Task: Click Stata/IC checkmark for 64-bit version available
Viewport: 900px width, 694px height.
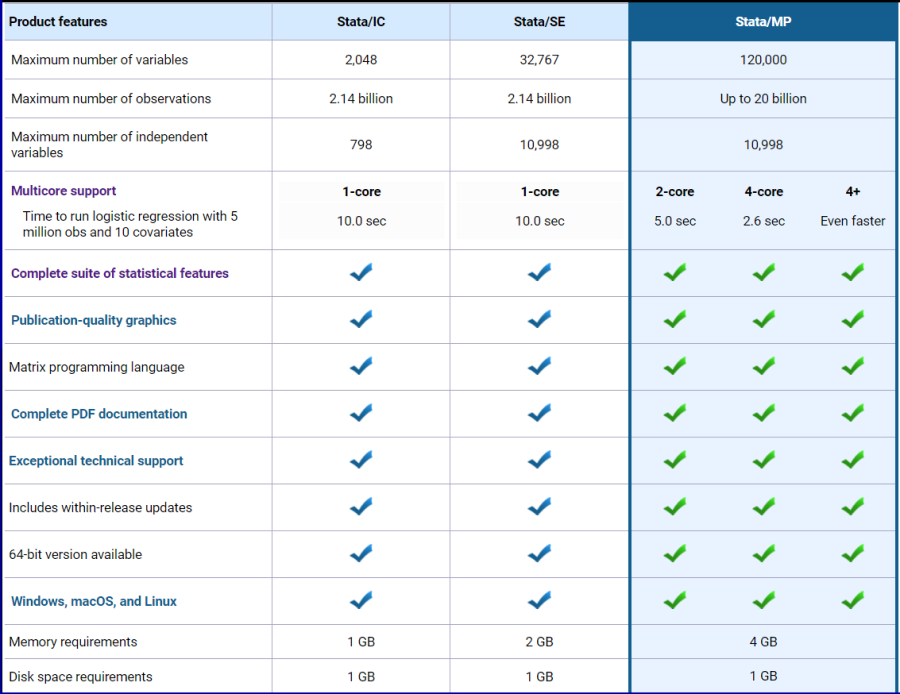Action: point(361,554)
